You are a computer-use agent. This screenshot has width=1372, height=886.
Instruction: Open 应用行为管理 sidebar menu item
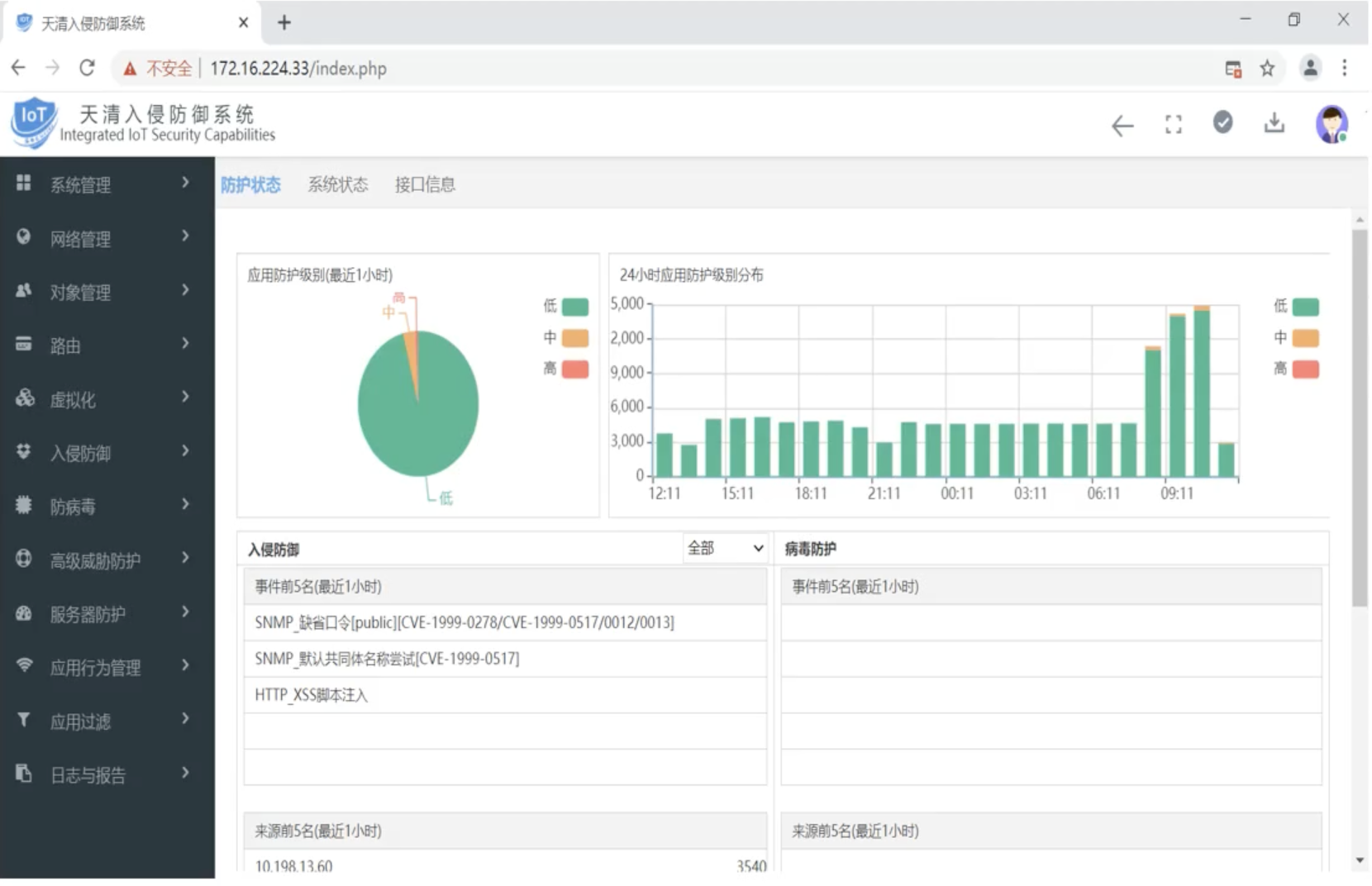point(107,667)
